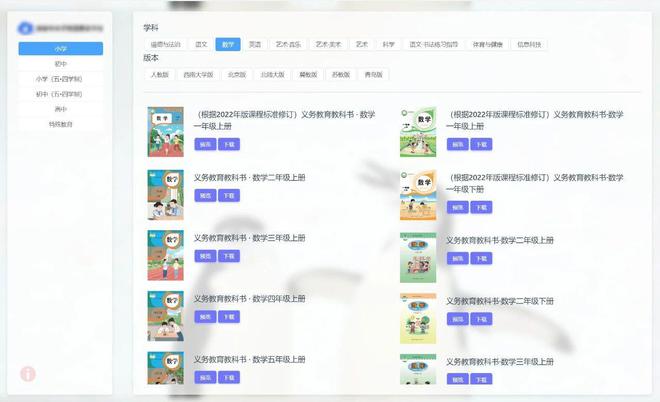Select the 体育与健康 subject

click(488, 44)
